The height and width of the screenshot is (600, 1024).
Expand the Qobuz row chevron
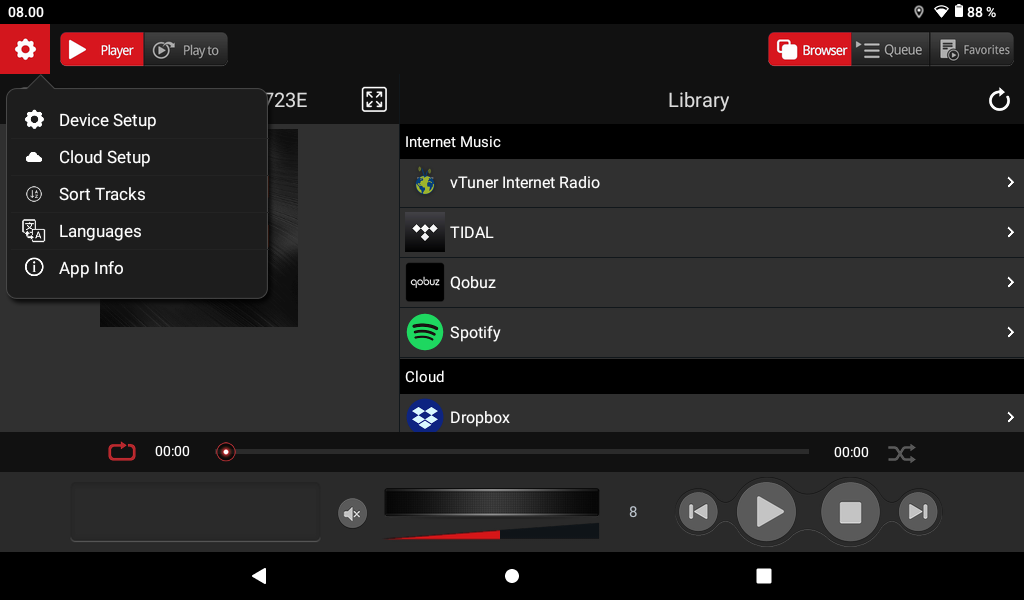tap(1010, 282)
